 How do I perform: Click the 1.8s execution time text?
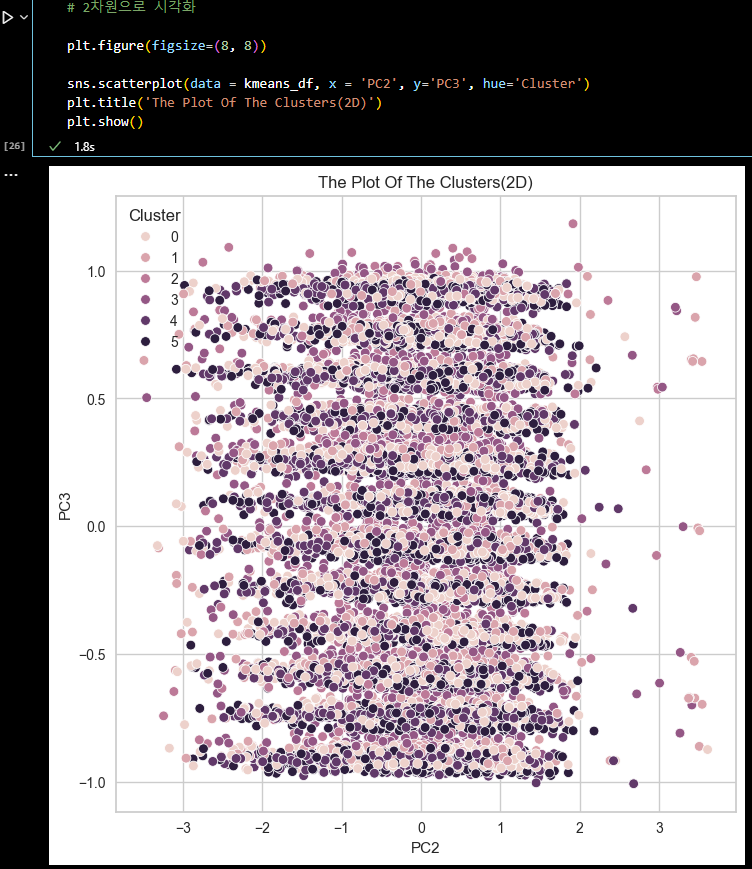(84, 147)
